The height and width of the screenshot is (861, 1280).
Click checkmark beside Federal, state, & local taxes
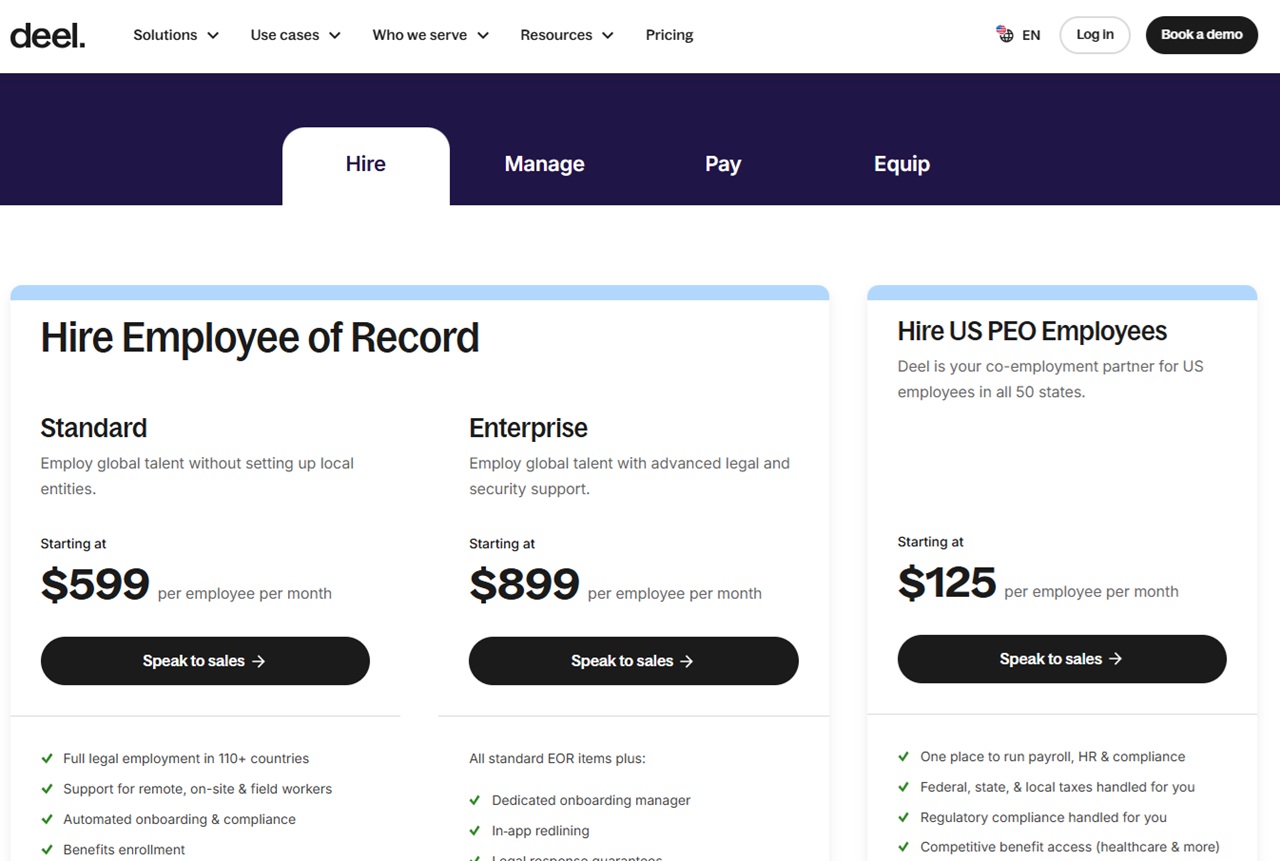pyautogui.click(x=904, y=787)
